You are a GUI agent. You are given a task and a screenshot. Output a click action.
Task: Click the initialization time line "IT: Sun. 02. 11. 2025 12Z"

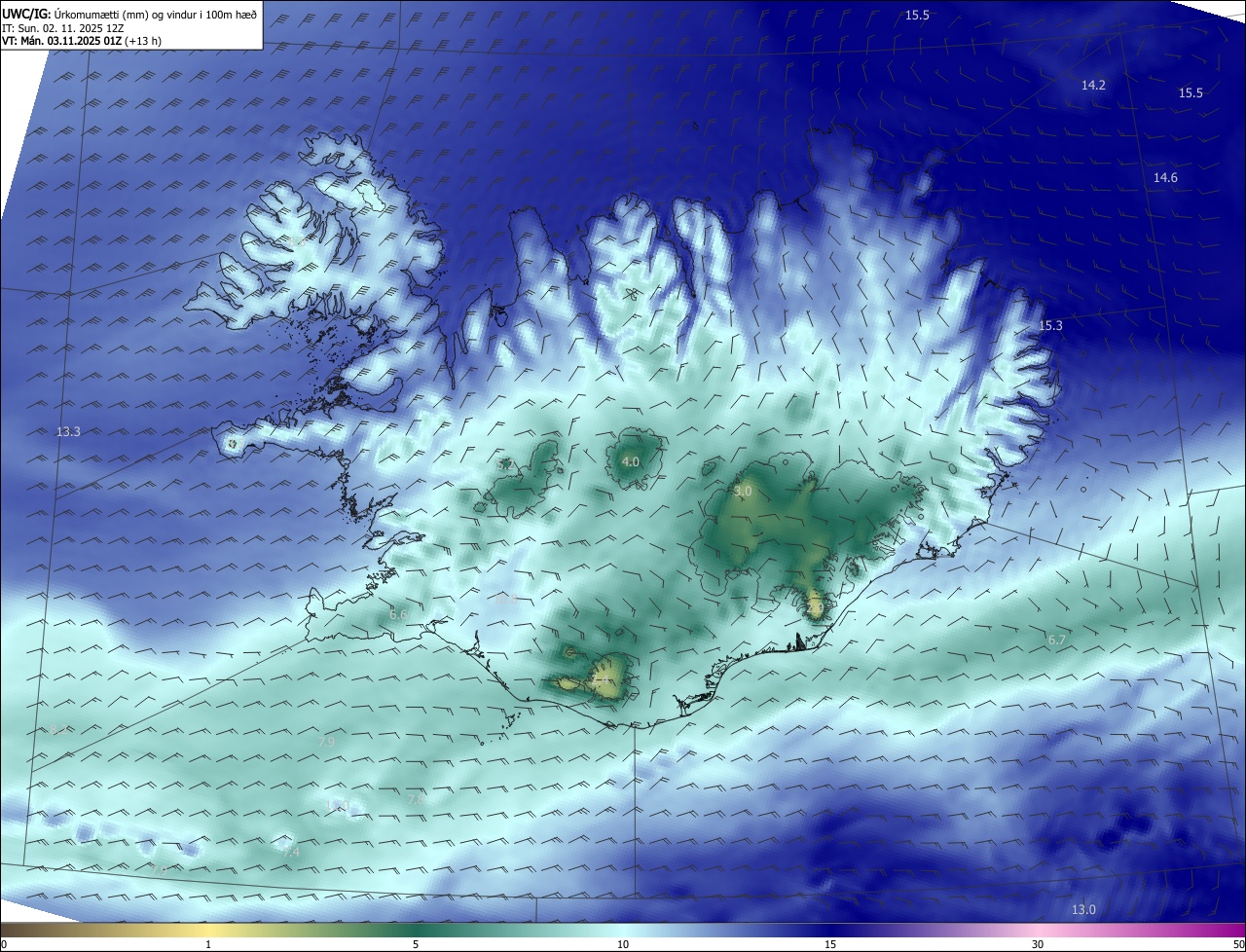pyautogui.click(x=65, y=29)
